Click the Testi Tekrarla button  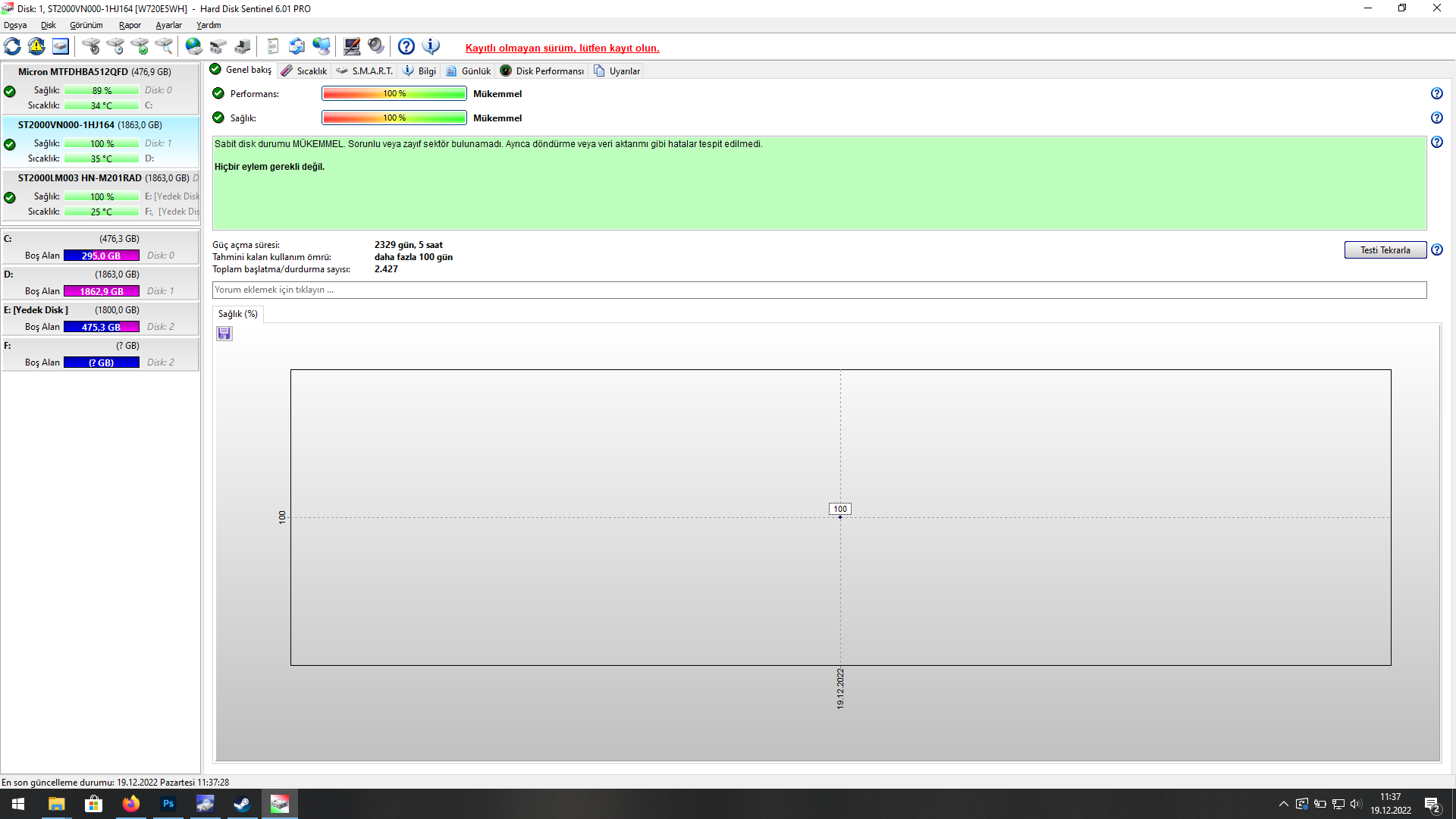tap(1385, 250)
